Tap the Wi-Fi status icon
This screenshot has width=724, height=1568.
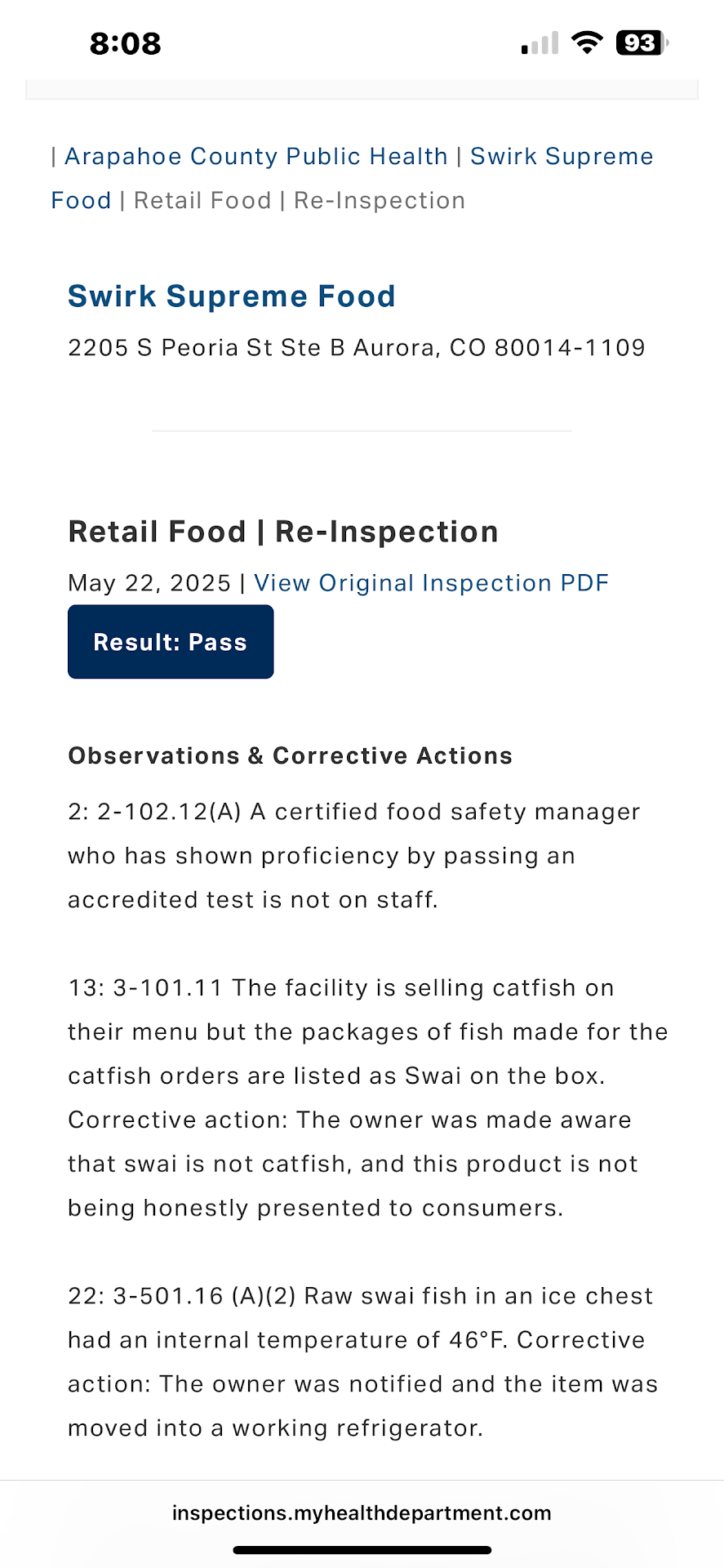[x=587, y=42]
